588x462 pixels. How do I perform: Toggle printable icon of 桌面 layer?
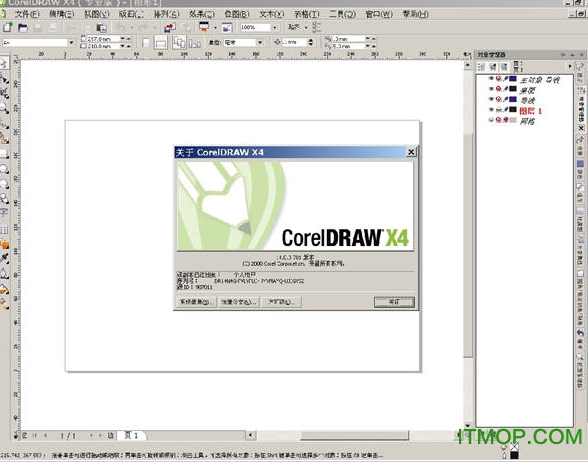(499, 89)
